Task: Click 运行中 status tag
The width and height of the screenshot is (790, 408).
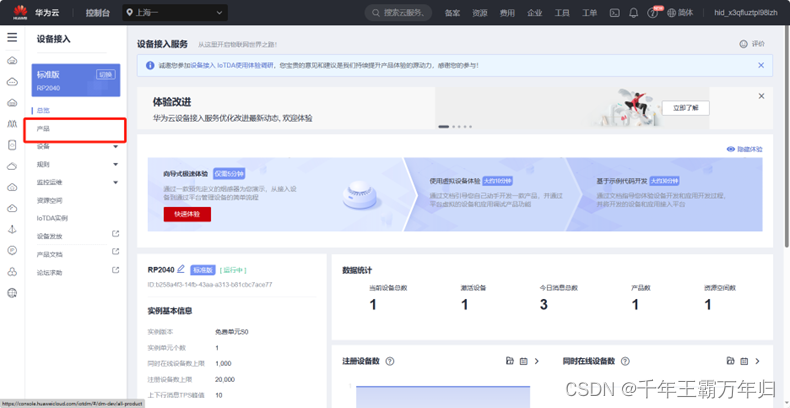Action: [233, 270]
